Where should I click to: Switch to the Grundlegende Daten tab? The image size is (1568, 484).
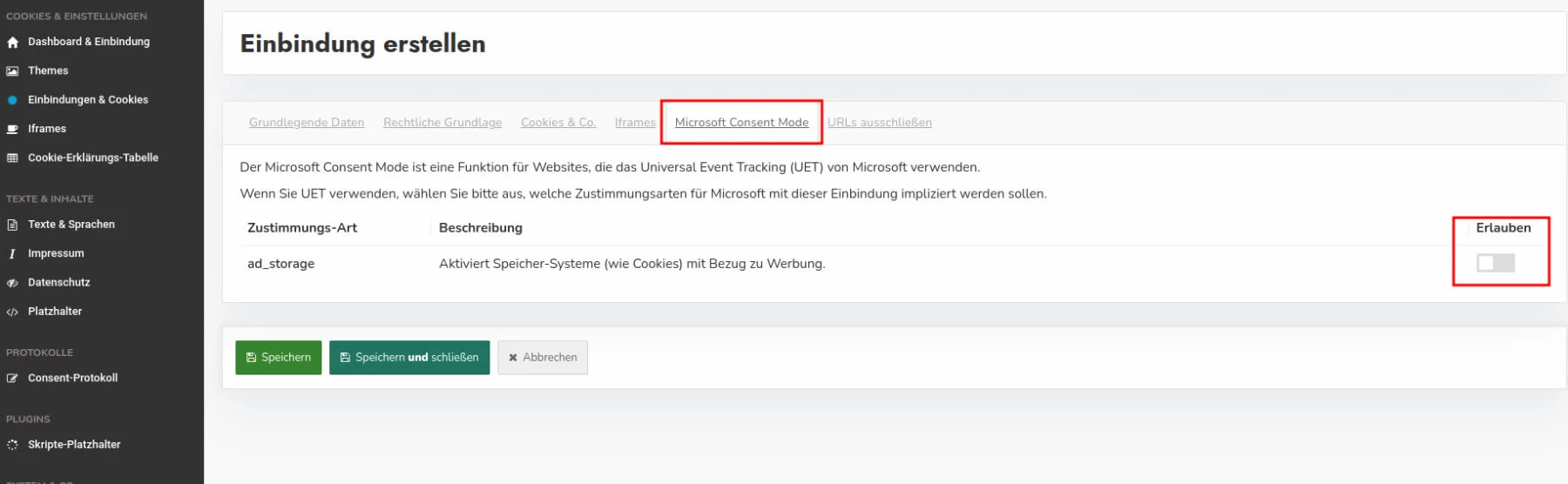point(307,123)
